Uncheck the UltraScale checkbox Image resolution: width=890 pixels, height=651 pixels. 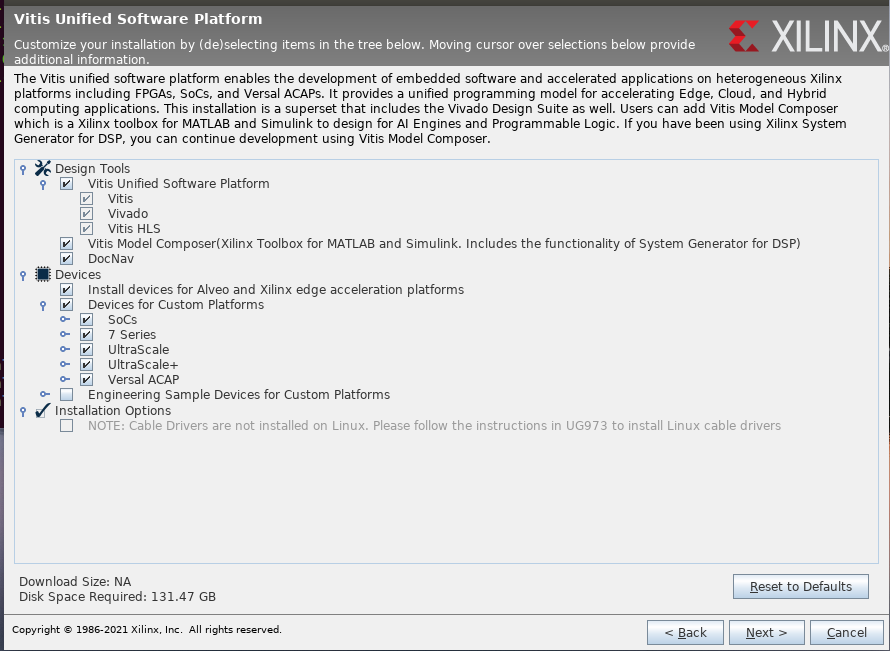(x=86, y=350)
